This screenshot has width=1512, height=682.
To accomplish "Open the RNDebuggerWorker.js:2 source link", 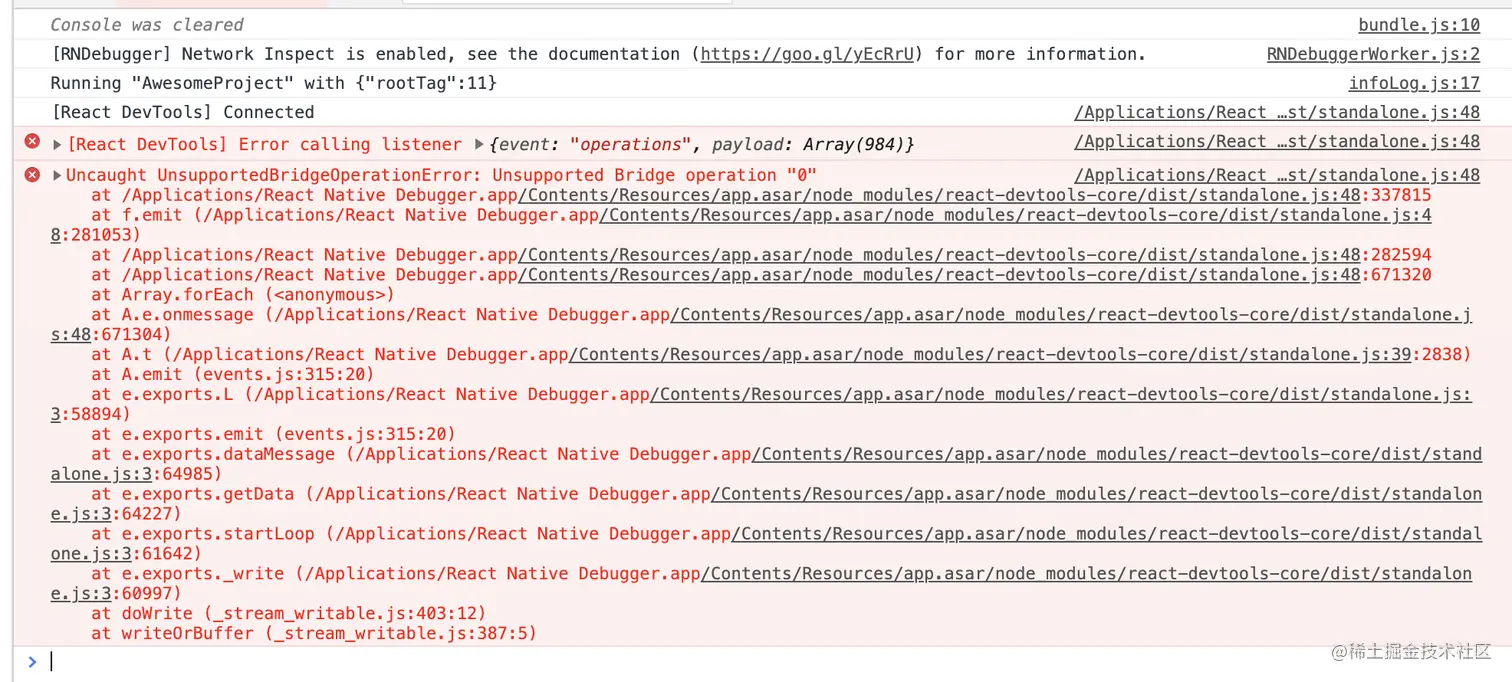I will (1373, 54).
